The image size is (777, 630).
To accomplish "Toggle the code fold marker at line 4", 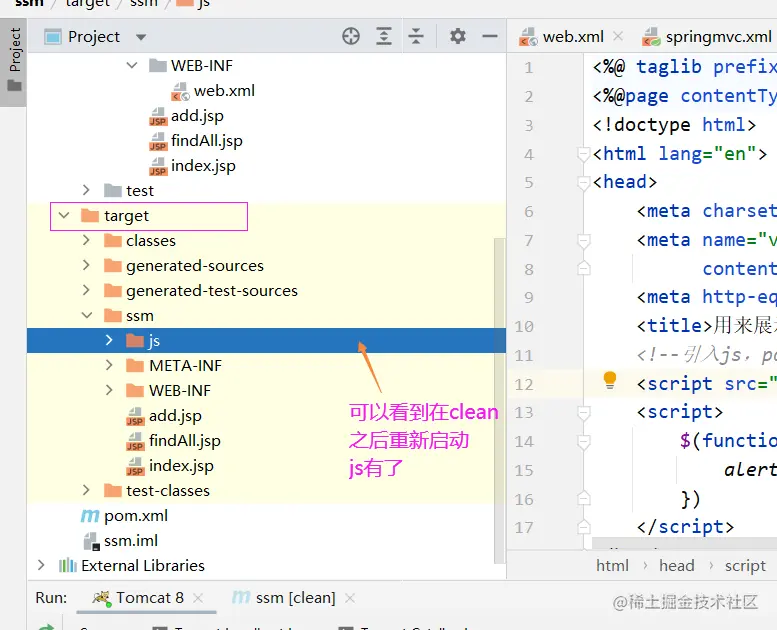I will [584, 154].
